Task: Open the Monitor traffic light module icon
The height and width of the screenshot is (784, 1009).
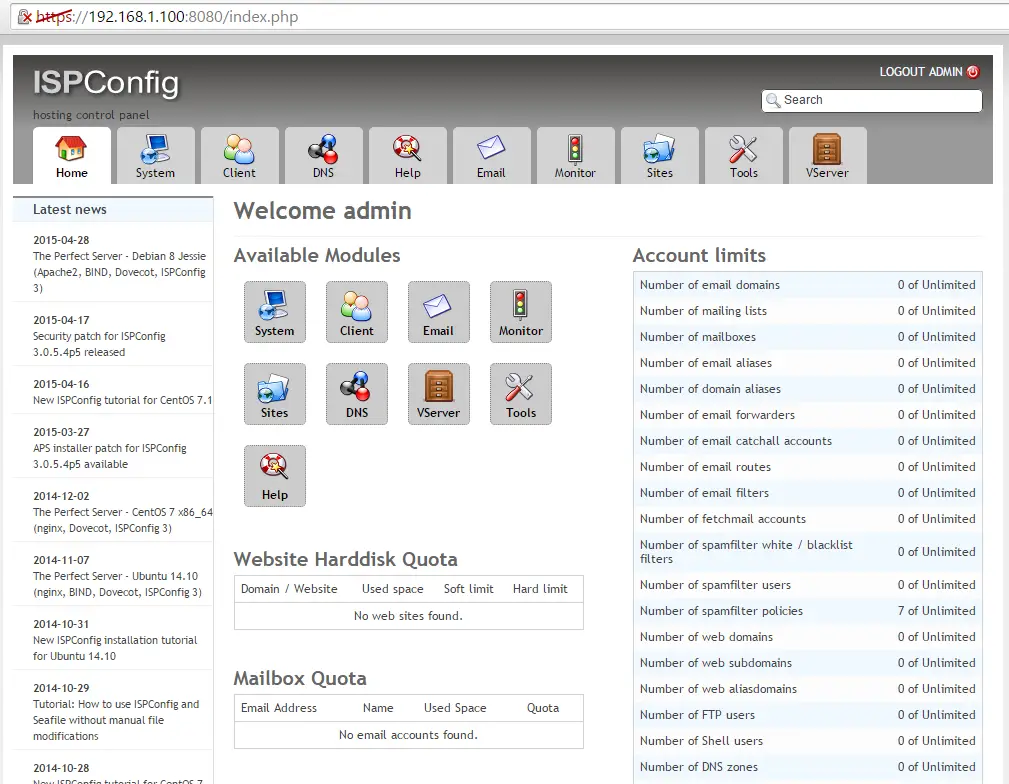Action: (x=521, y=312)
